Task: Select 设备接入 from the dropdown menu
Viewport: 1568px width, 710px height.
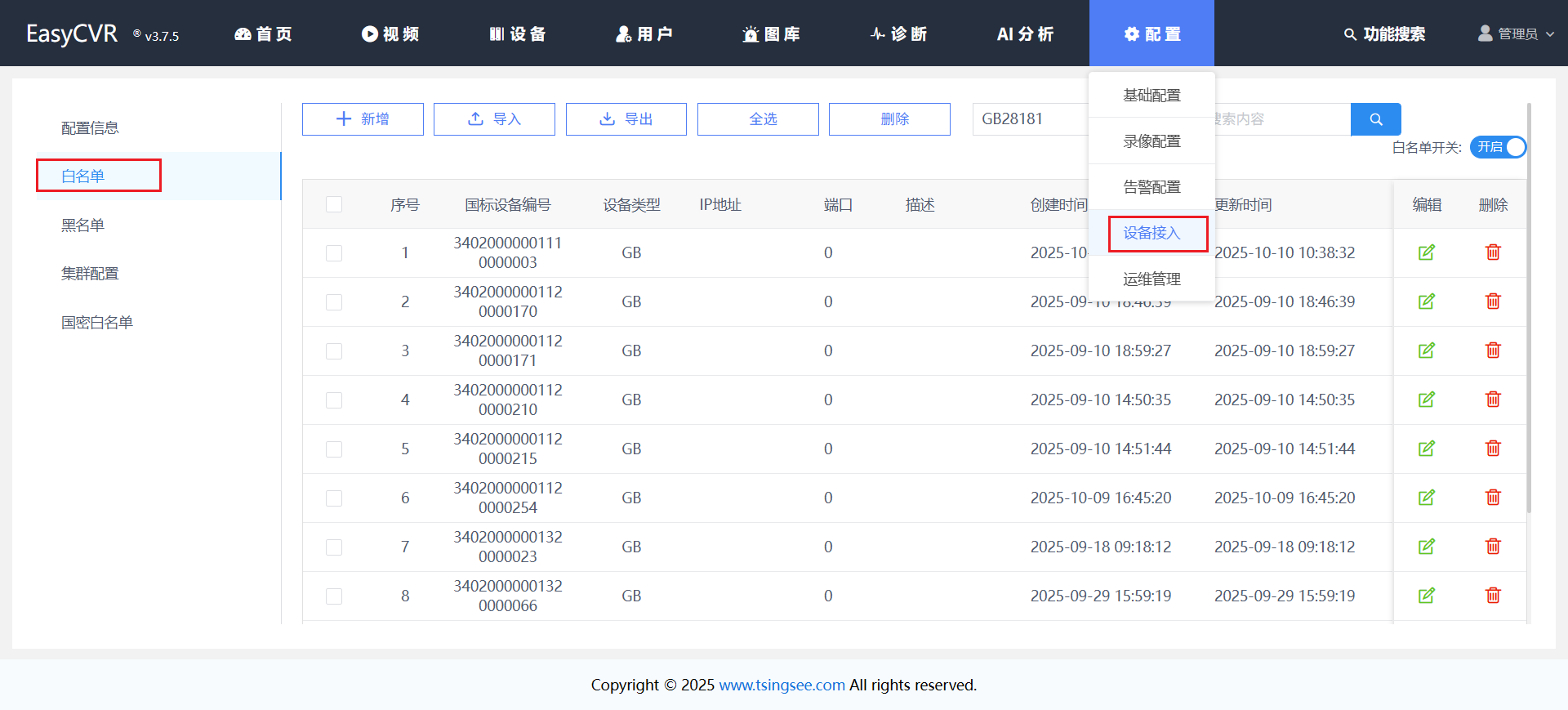Action: click(x=1151, y=233)
